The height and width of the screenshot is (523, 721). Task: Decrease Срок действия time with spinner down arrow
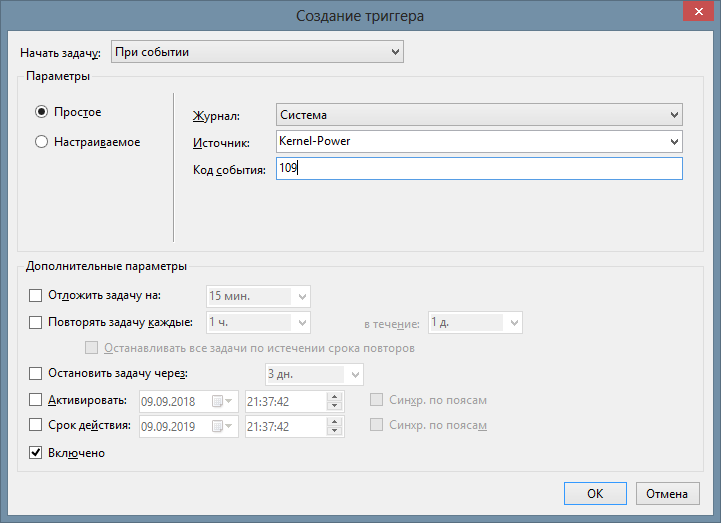coord(334,431)
